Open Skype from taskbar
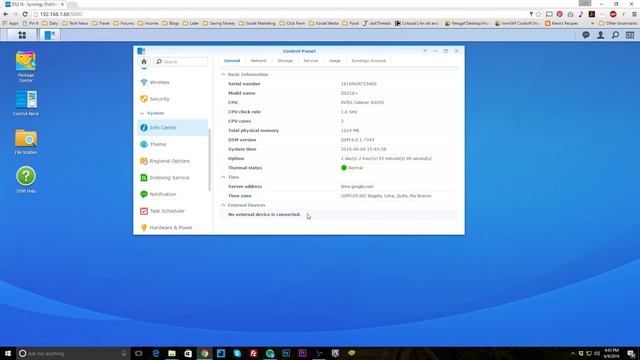Screen dimensions: 640x360 click(x=237, y=353)
